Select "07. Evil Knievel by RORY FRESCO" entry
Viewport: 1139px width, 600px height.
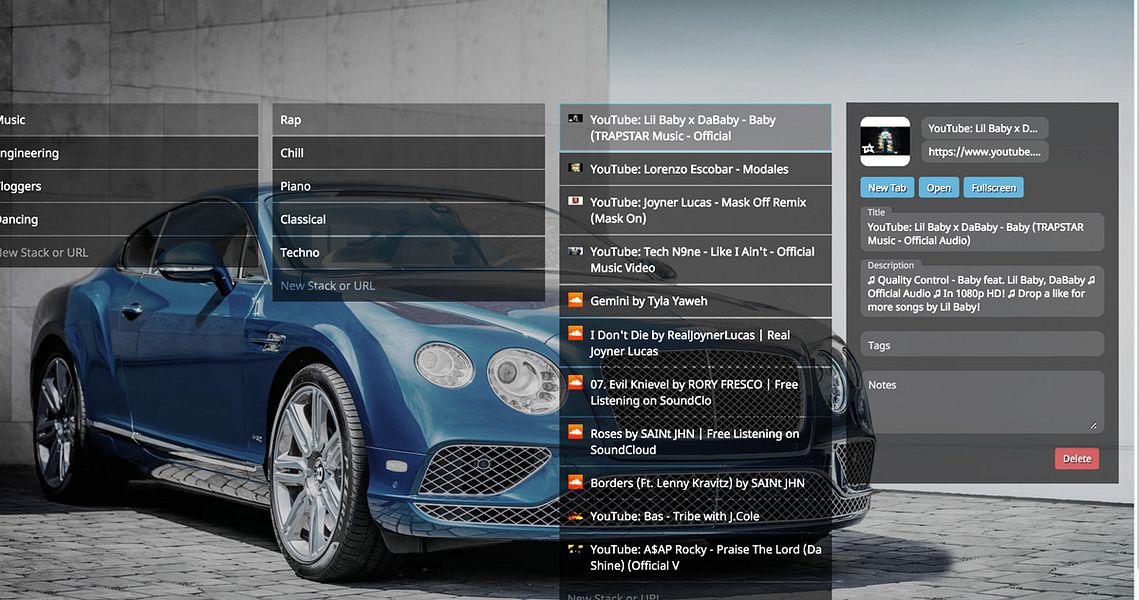coord(695,392)
